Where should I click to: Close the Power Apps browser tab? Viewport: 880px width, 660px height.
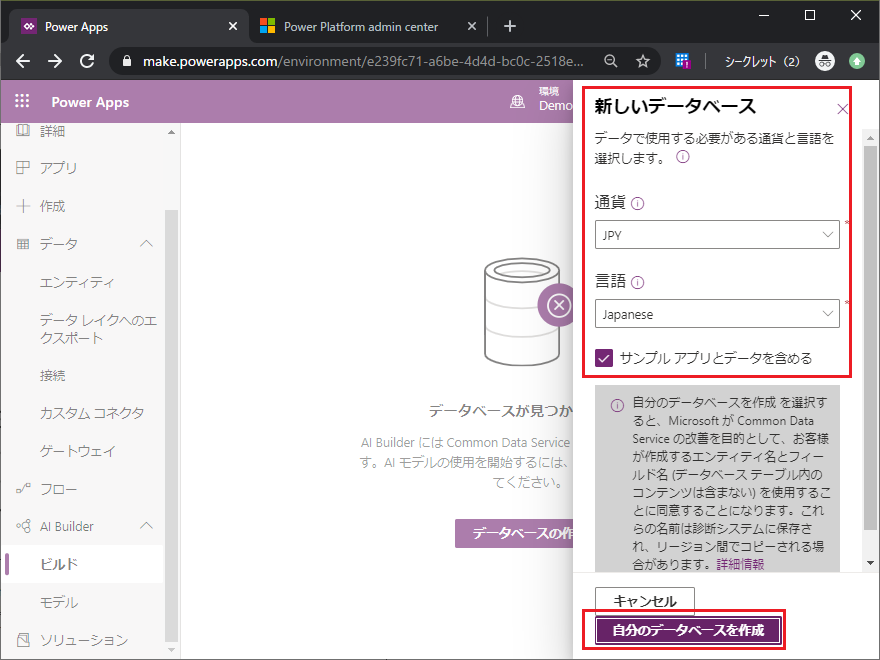click(233, 26)
